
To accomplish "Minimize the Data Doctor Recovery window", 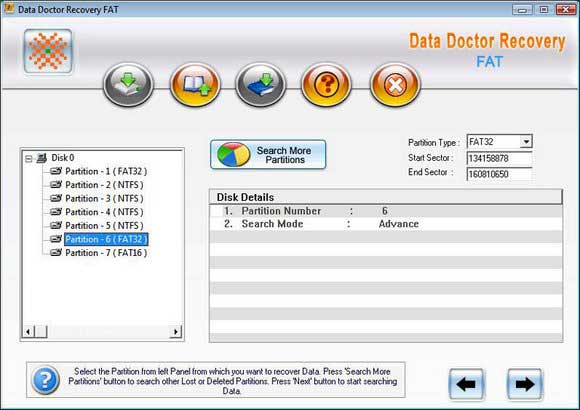I will pyautogui.click(x=522, y=10).
